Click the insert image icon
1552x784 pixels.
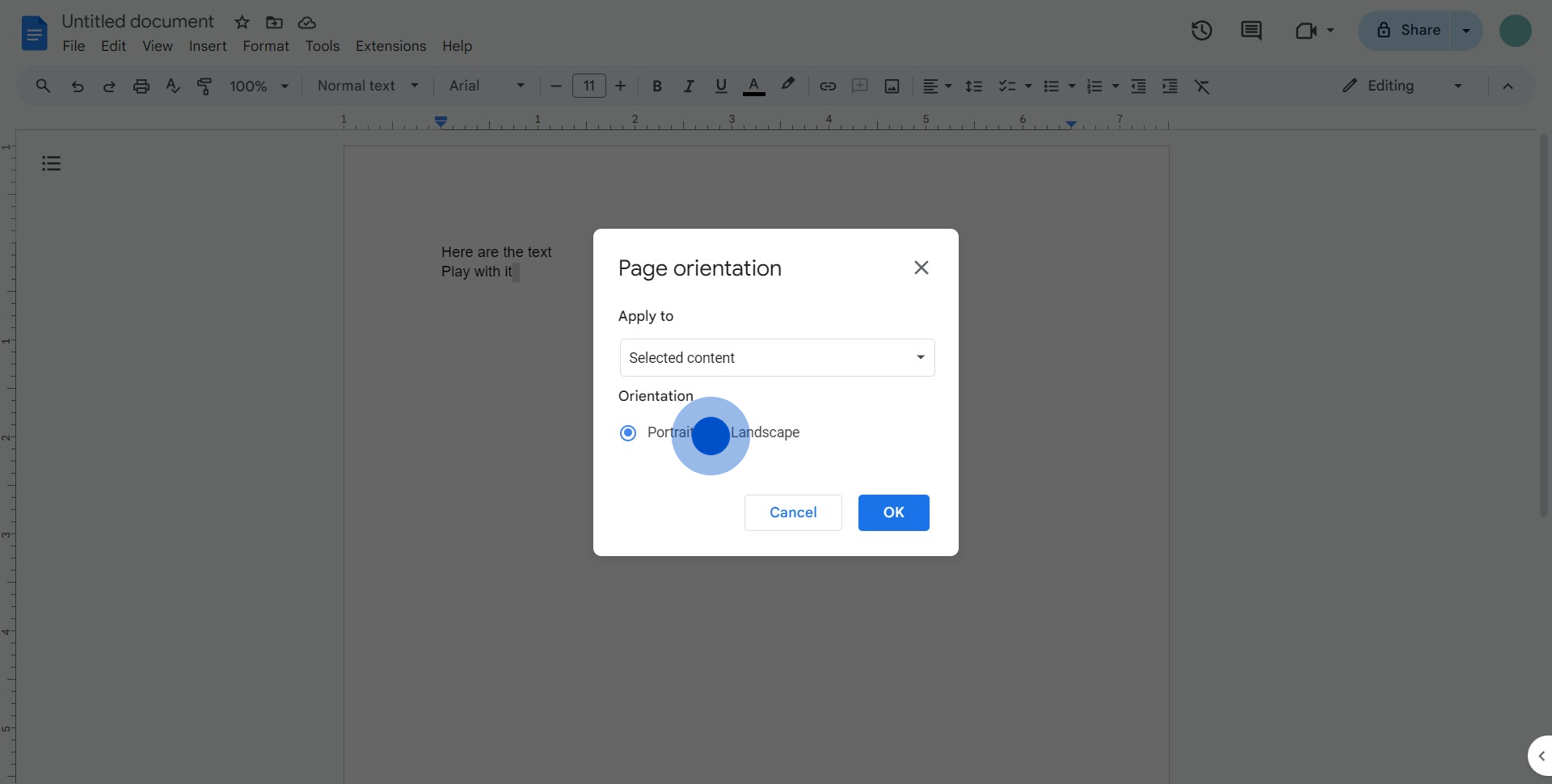coord(892,86)
